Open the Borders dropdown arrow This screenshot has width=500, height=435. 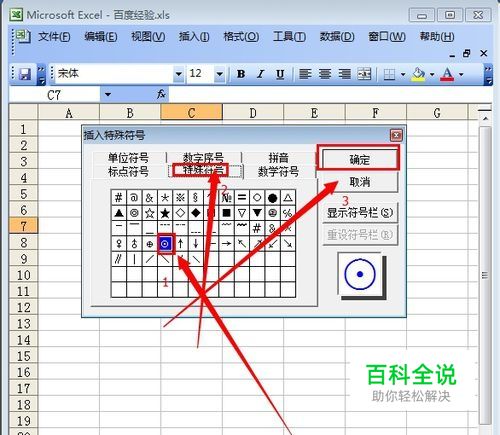[x=403, y=74]
